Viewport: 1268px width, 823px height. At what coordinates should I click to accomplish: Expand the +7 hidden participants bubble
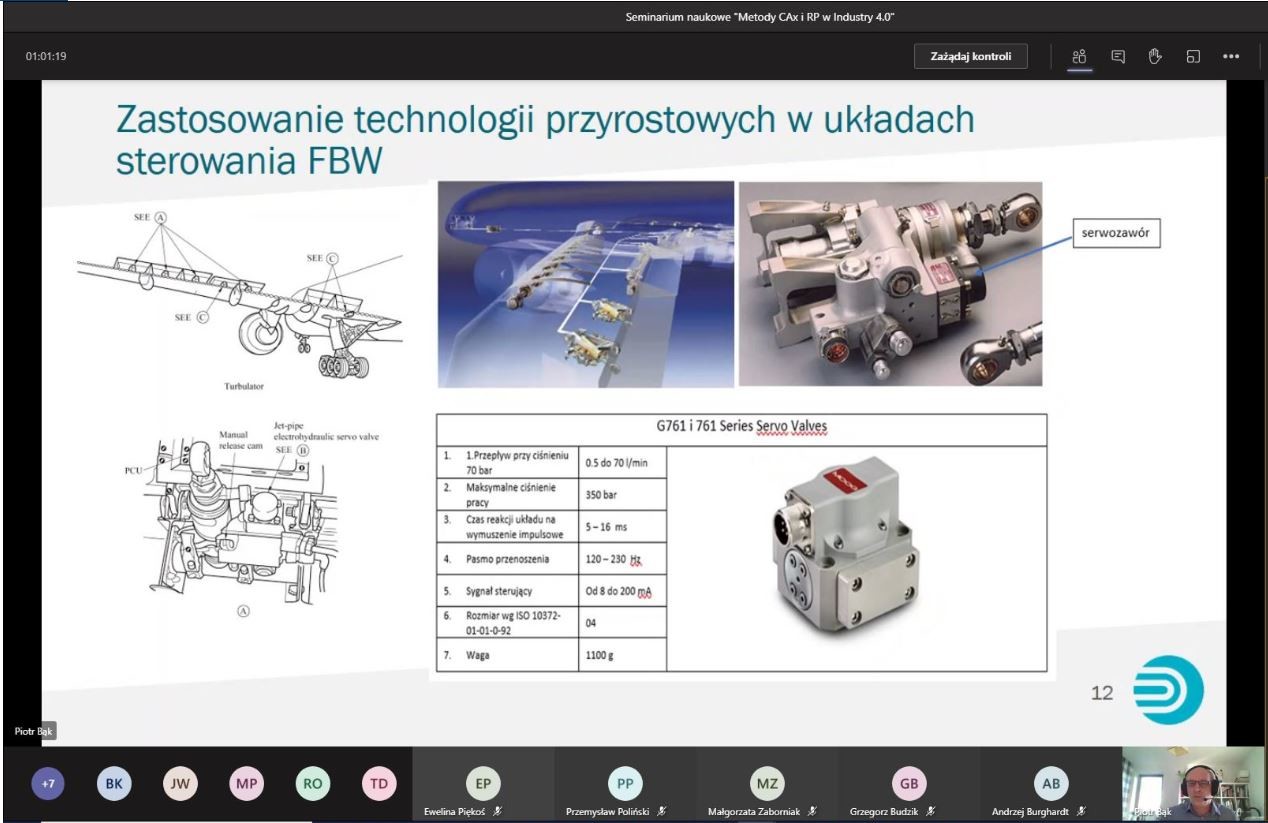[47, 785]
